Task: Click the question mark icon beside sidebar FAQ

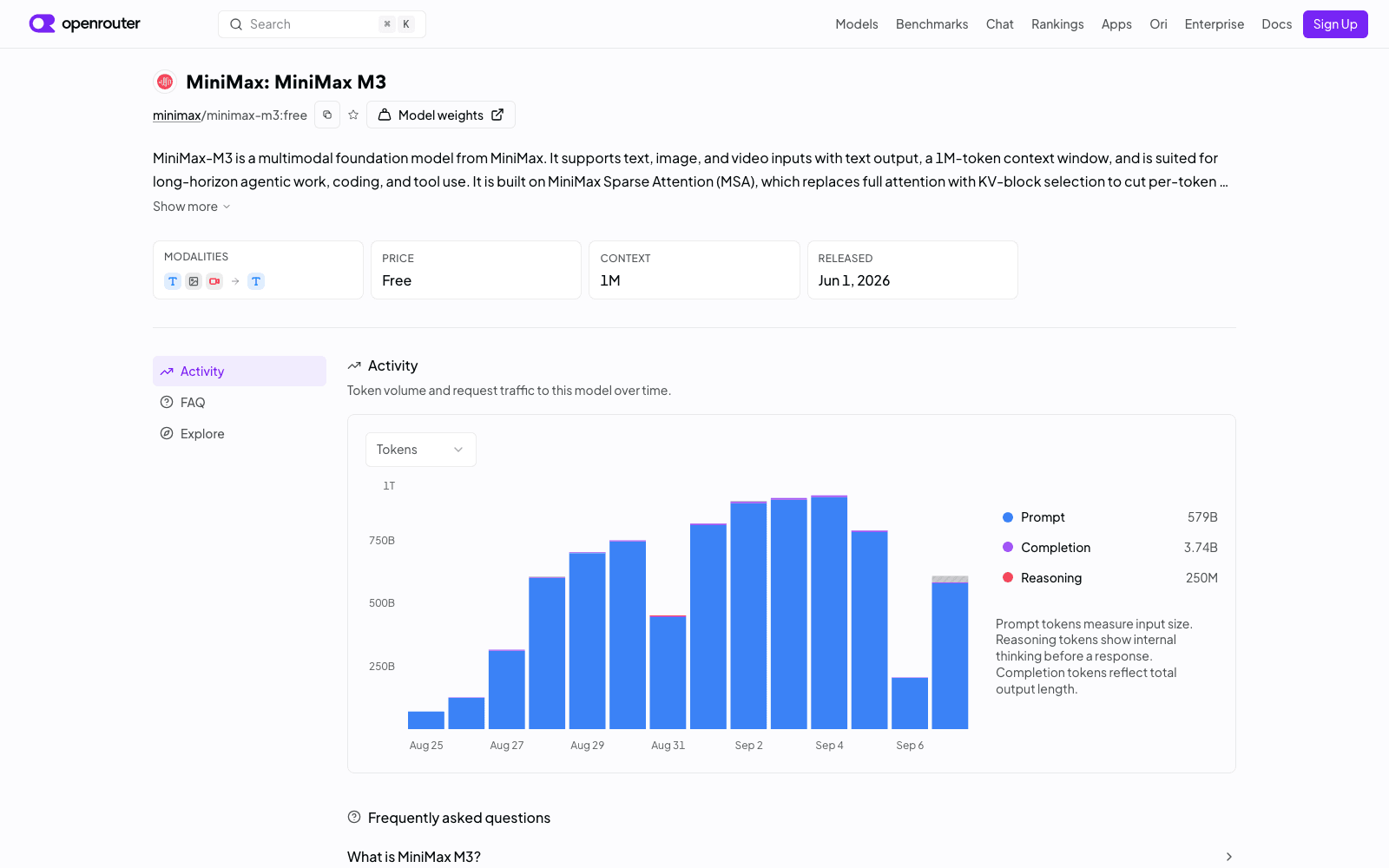Action: click(167, 402)
